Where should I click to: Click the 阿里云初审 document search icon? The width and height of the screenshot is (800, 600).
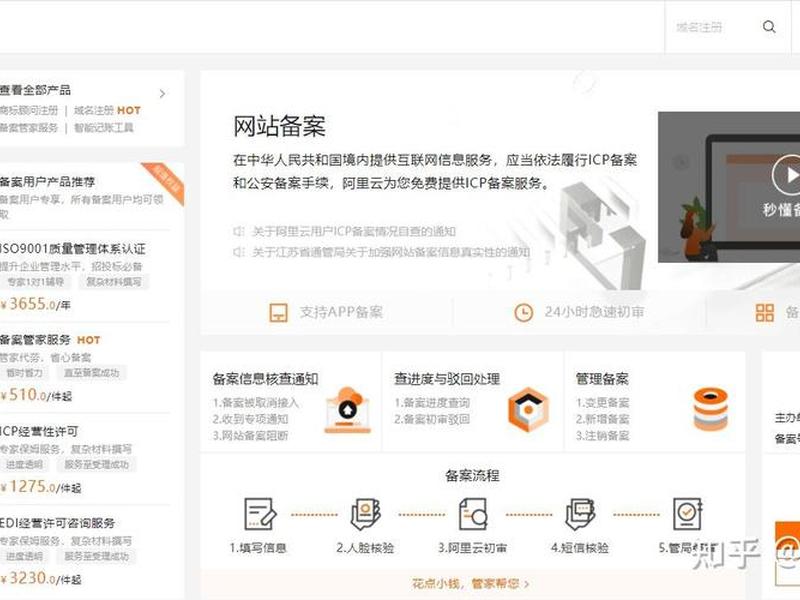click(x=473, y=514)
